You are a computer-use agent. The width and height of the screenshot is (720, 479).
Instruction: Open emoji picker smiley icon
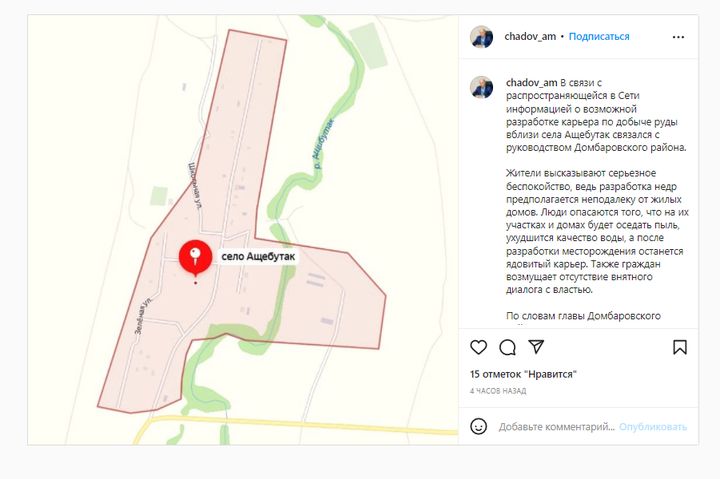click(x=478, y=427)
